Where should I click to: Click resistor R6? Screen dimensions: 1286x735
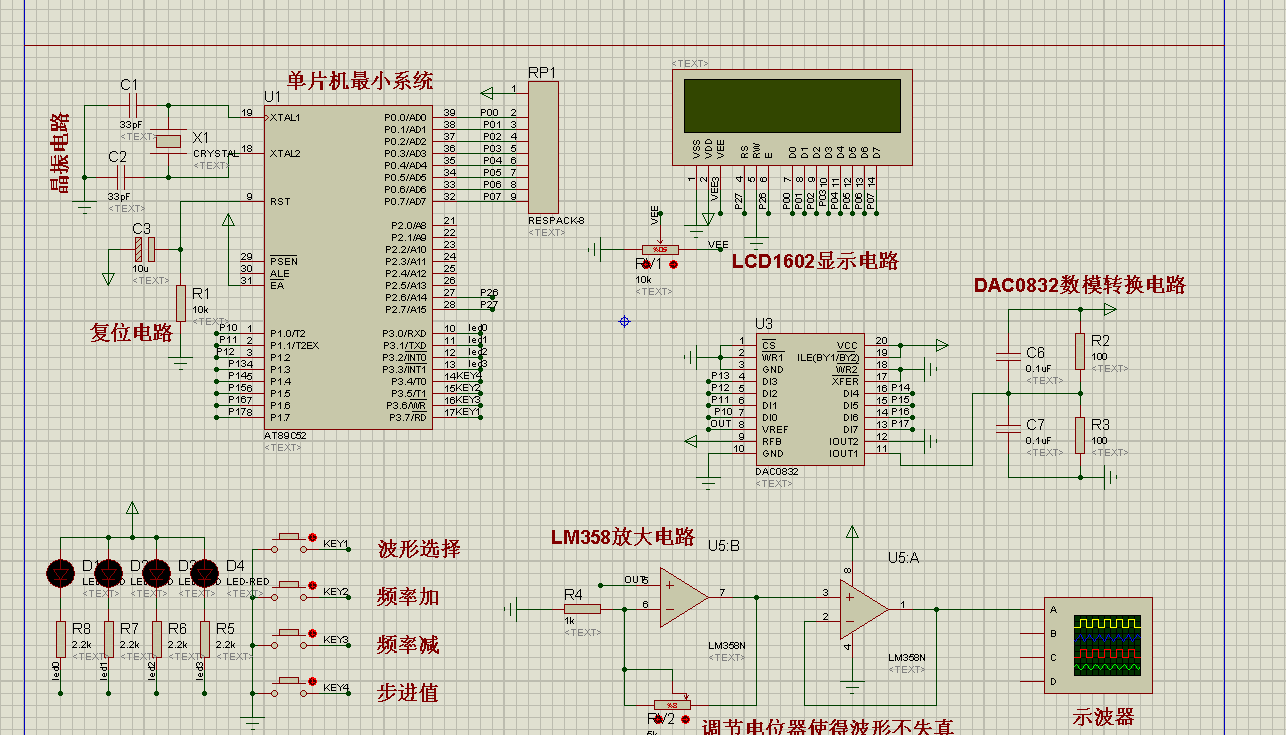156,640
